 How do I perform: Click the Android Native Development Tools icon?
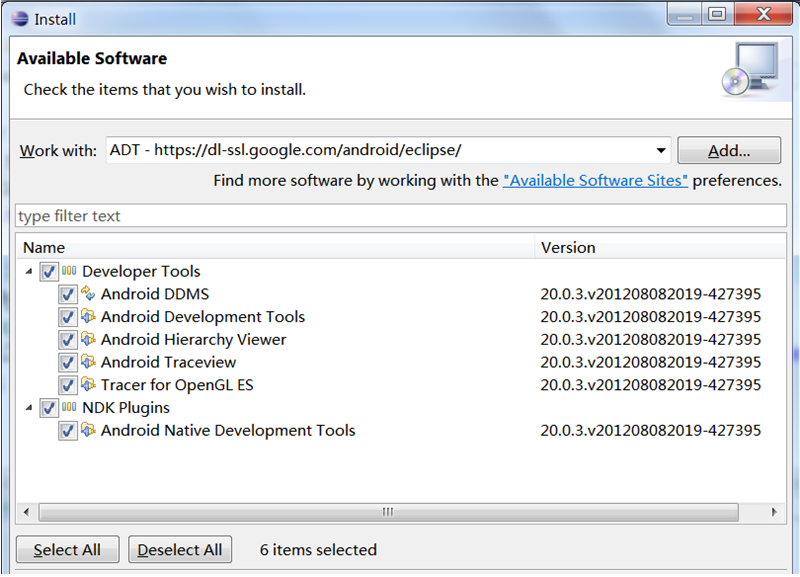[x=88, y=430]
